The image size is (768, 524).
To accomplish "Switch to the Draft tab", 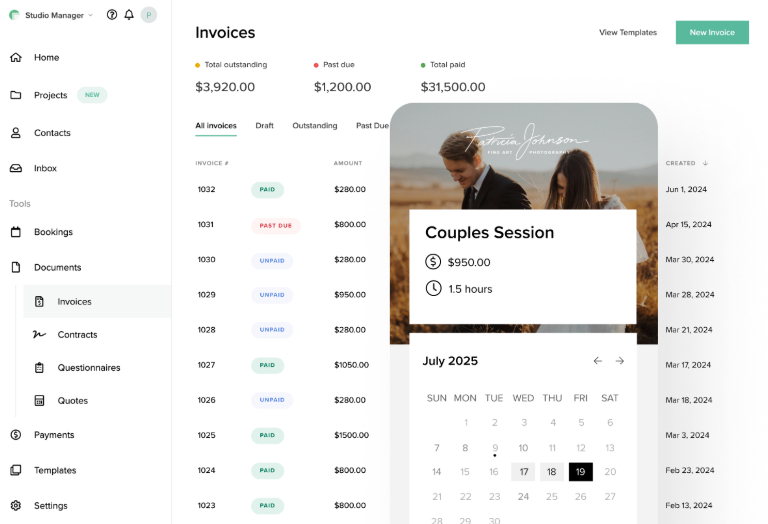I will click(x=264, y=126).
